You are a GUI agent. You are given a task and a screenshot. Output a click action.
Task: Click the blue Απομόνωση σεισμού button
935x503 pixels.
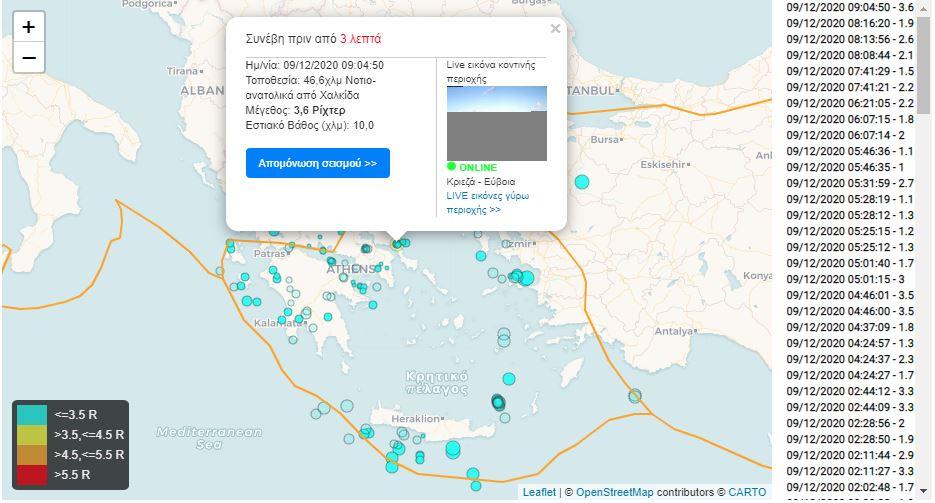[317, 163]
